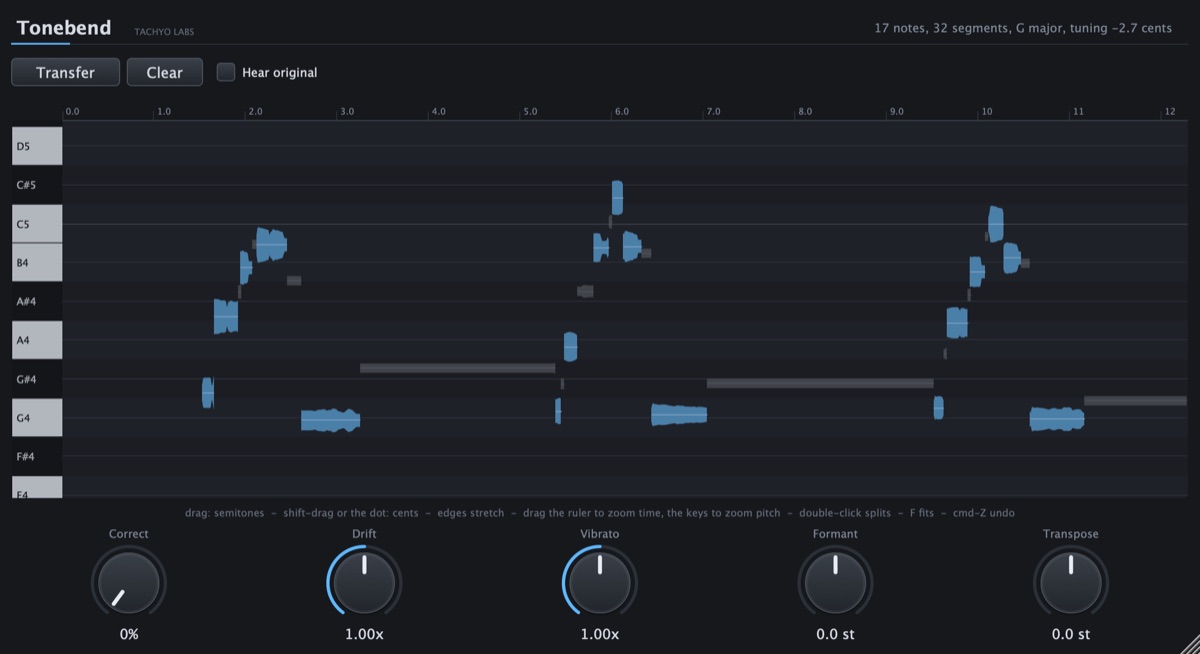Click the Formant knob
This screenshot has height=654, width=1200.
(x=835, y=584)
